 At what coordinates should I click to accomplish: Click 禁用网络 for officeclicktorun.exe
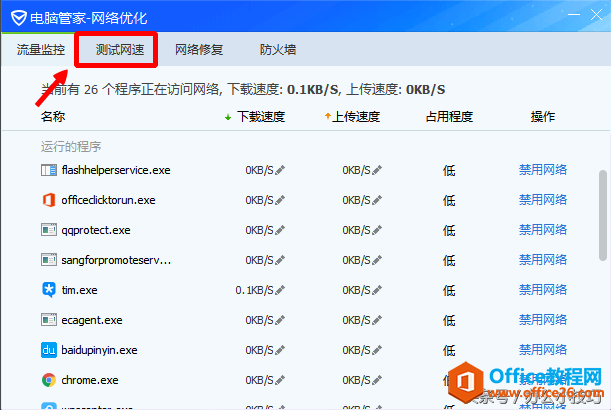click(543, 200)
